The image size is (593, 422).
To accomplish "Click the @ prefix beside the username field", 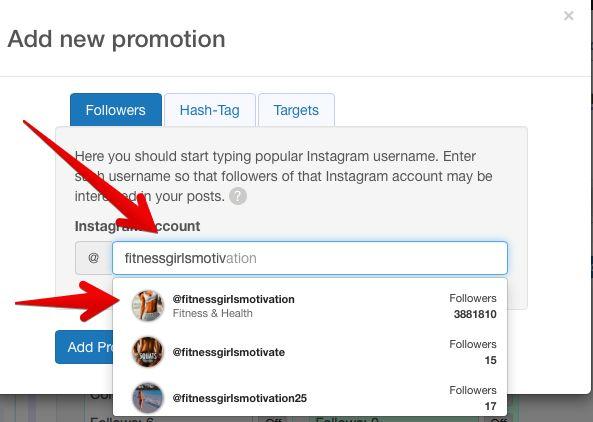I will click(x=93, y=258).
